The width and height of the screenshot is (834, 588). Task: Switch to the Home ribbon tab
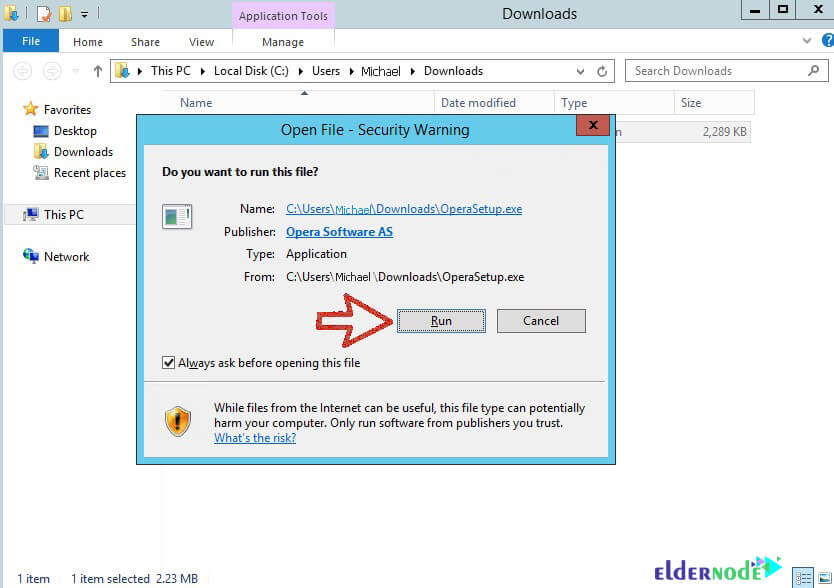(88, 42)
